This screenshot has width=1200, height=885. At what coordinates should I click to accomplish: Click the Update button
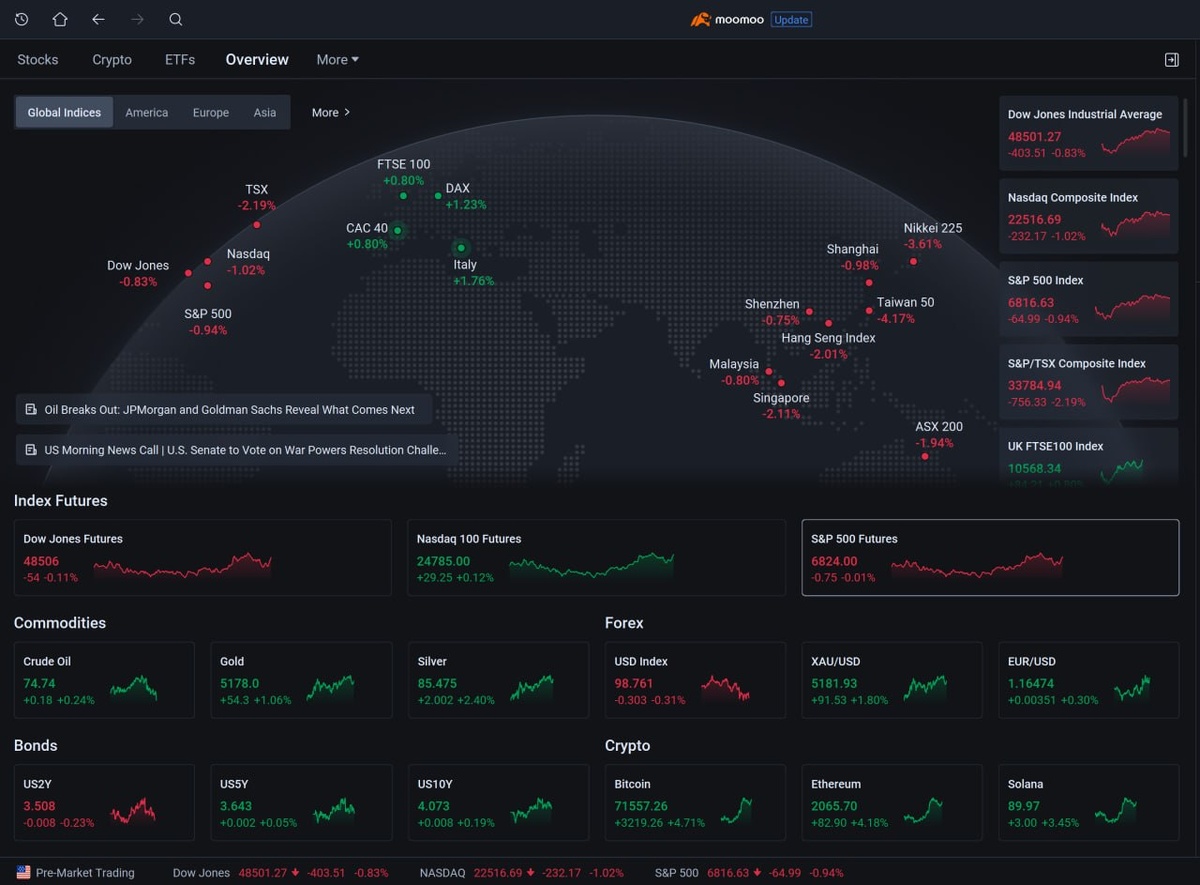click(791, 19)
